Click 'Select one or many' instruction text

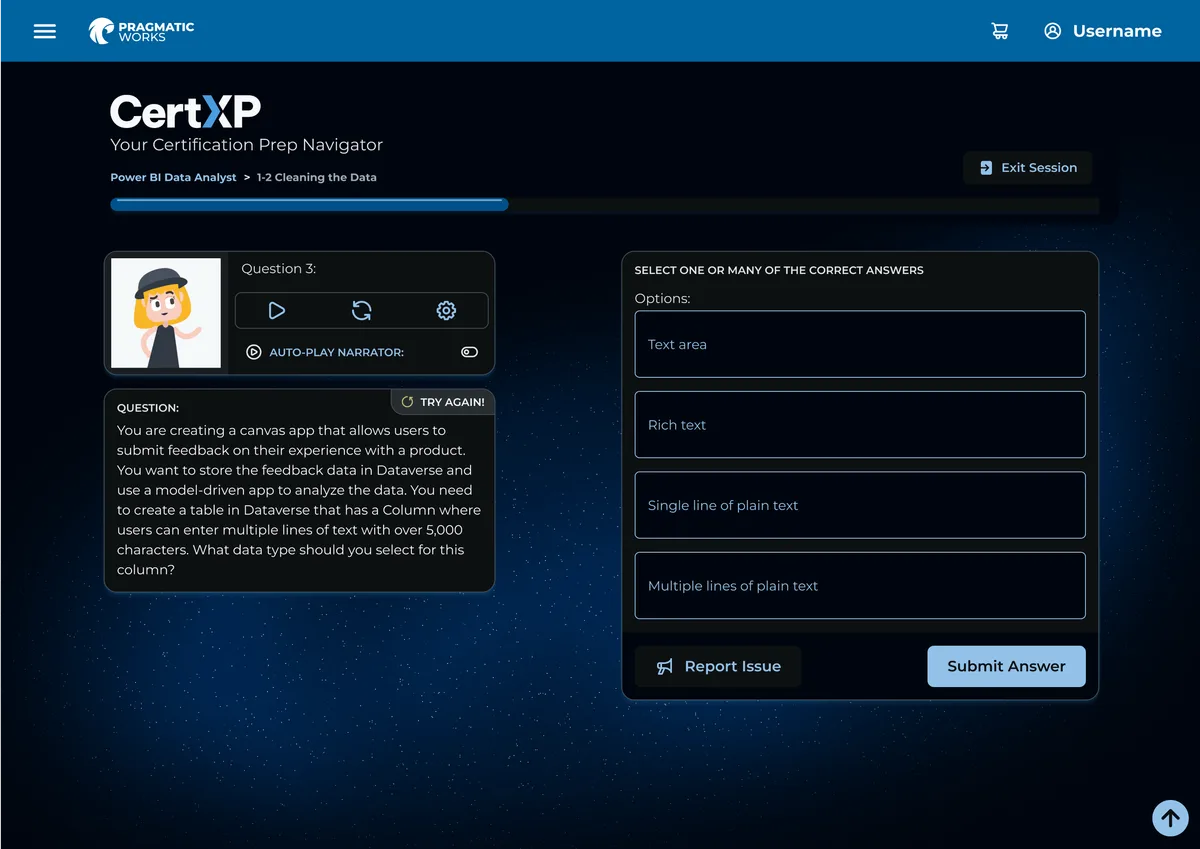[x=779, y=270]
